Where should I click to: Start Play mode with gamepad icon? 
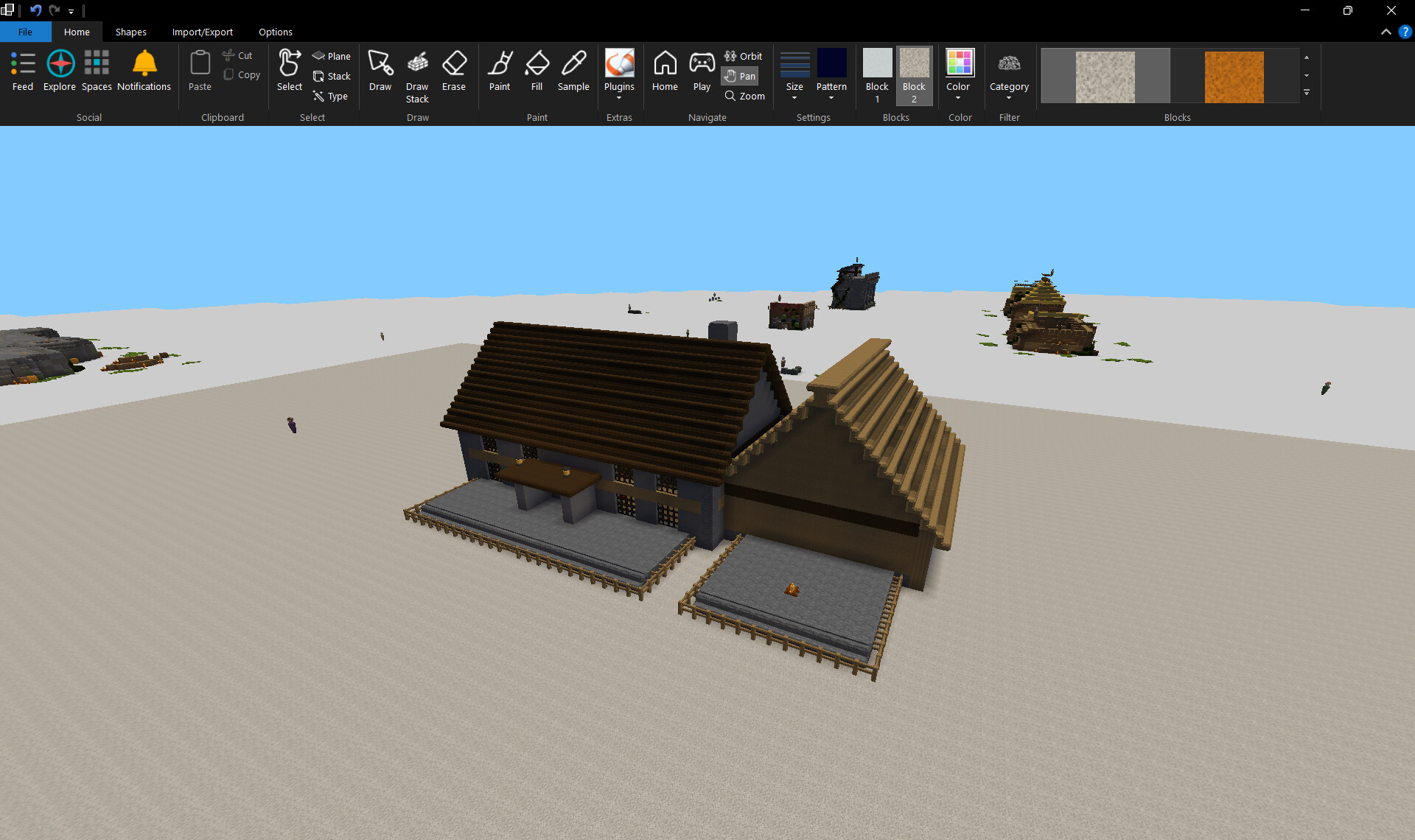pyautogui.click(x=702, y=71)
